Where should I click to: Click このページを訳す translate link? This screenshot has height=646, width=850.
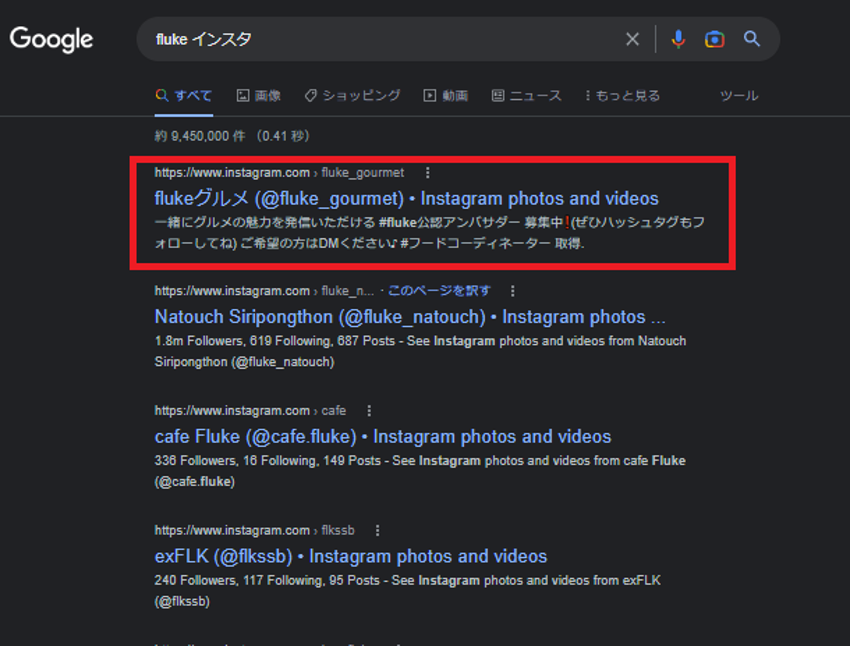click(439, 291)
